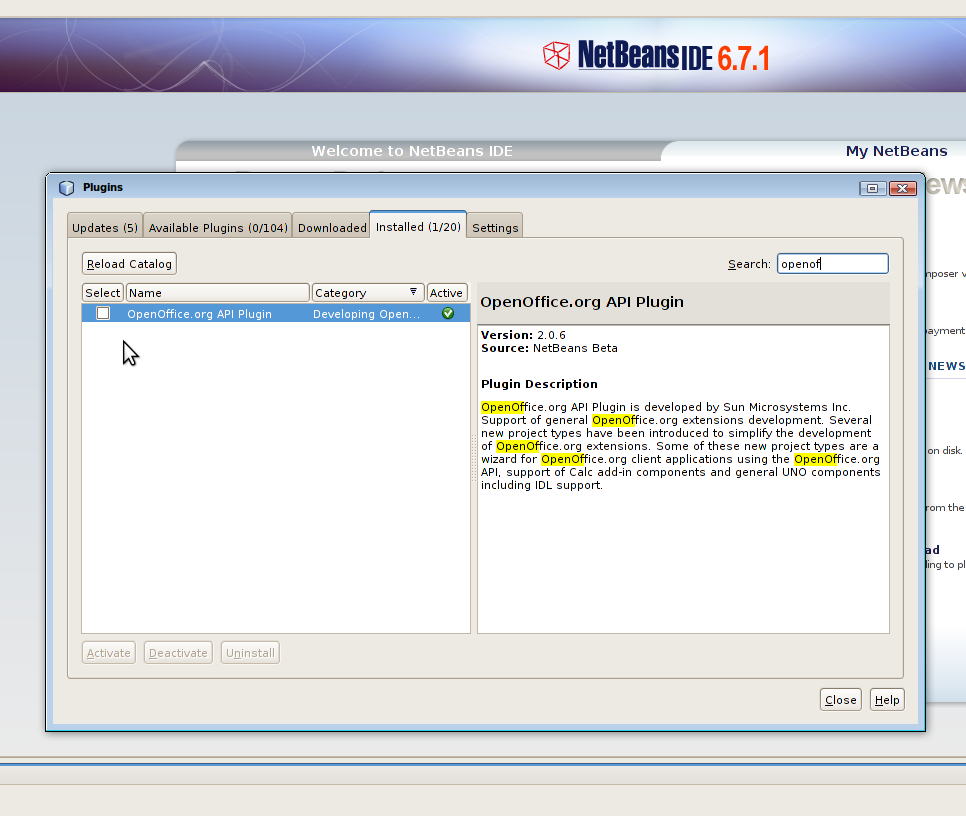Open Help for the Plugins dialog
The image size is (966, 816).
click(x=887, y=700)
